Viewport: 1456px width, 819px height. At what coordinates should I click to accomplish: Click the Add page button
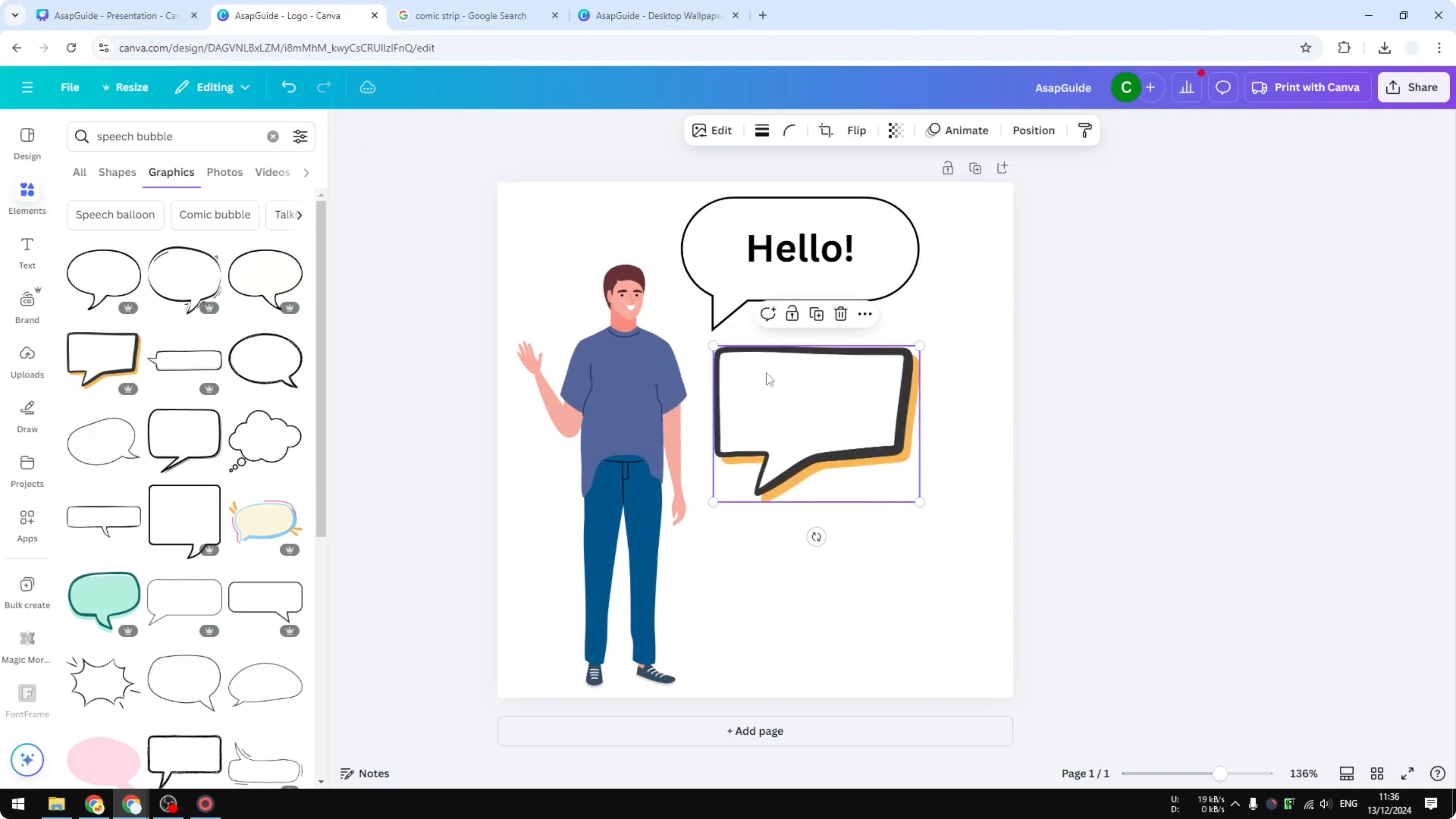pyautogui.click(x=755, y=731)
